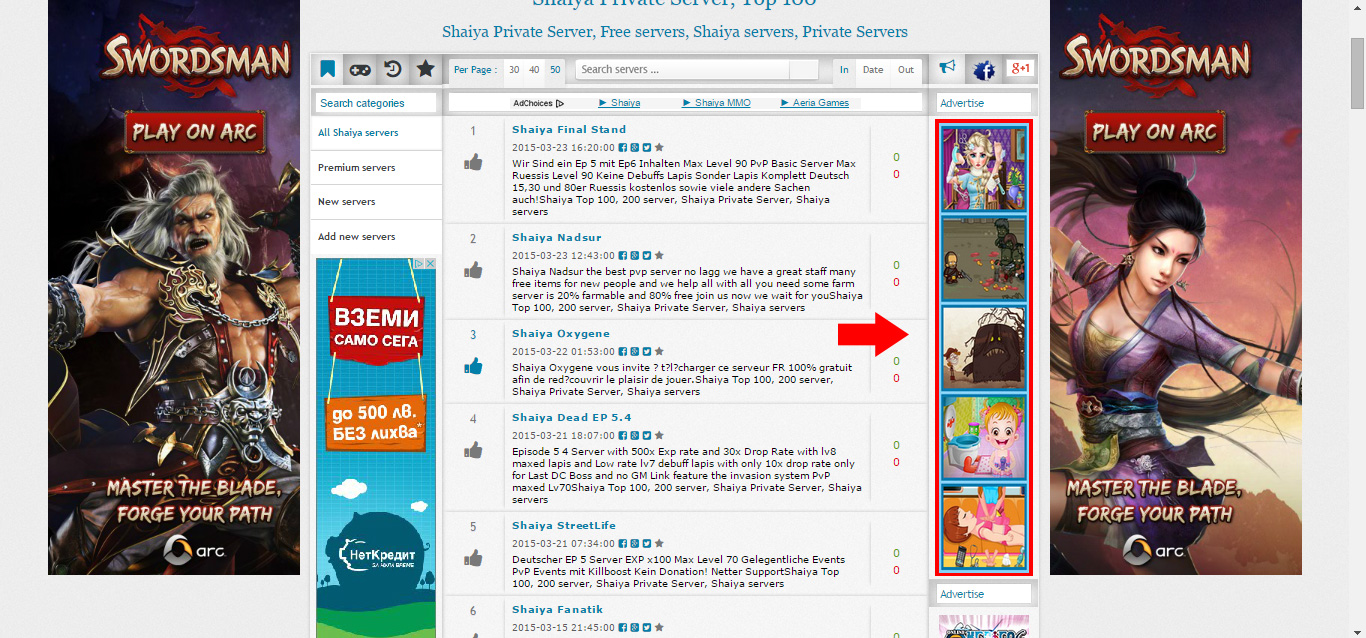The height and width of the screenshot is (638, 1366).
Task: Sort servers by In votes
Action: 845,70
